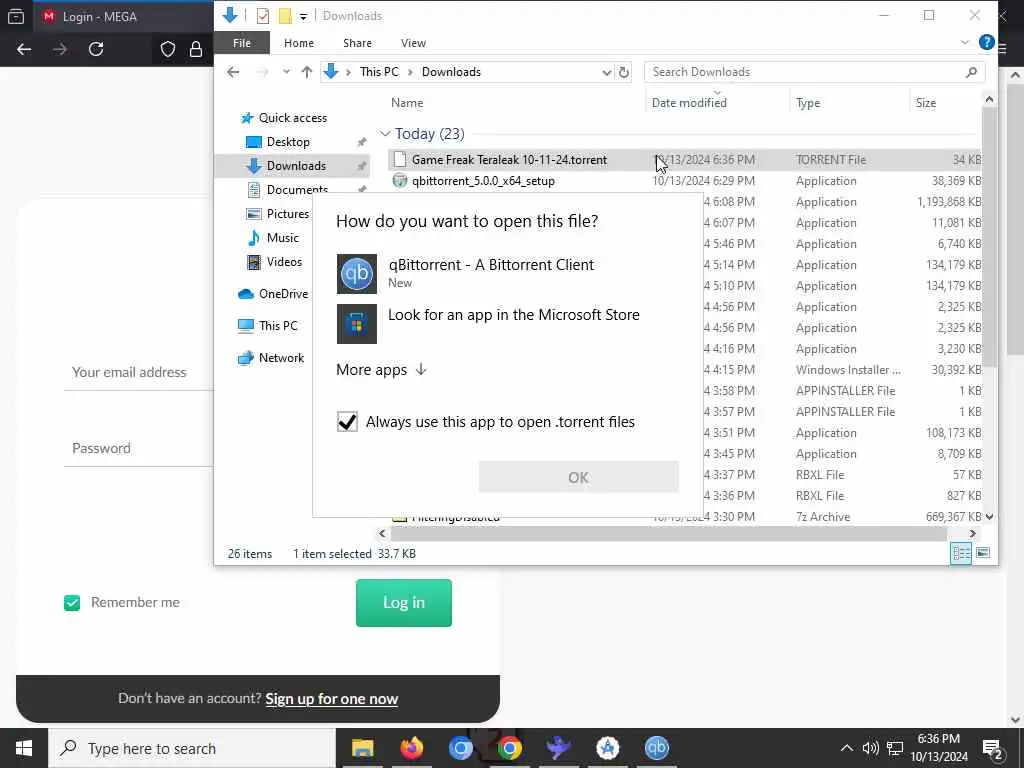Click the quick access properties checkmark icon

[x=263, y=16]
